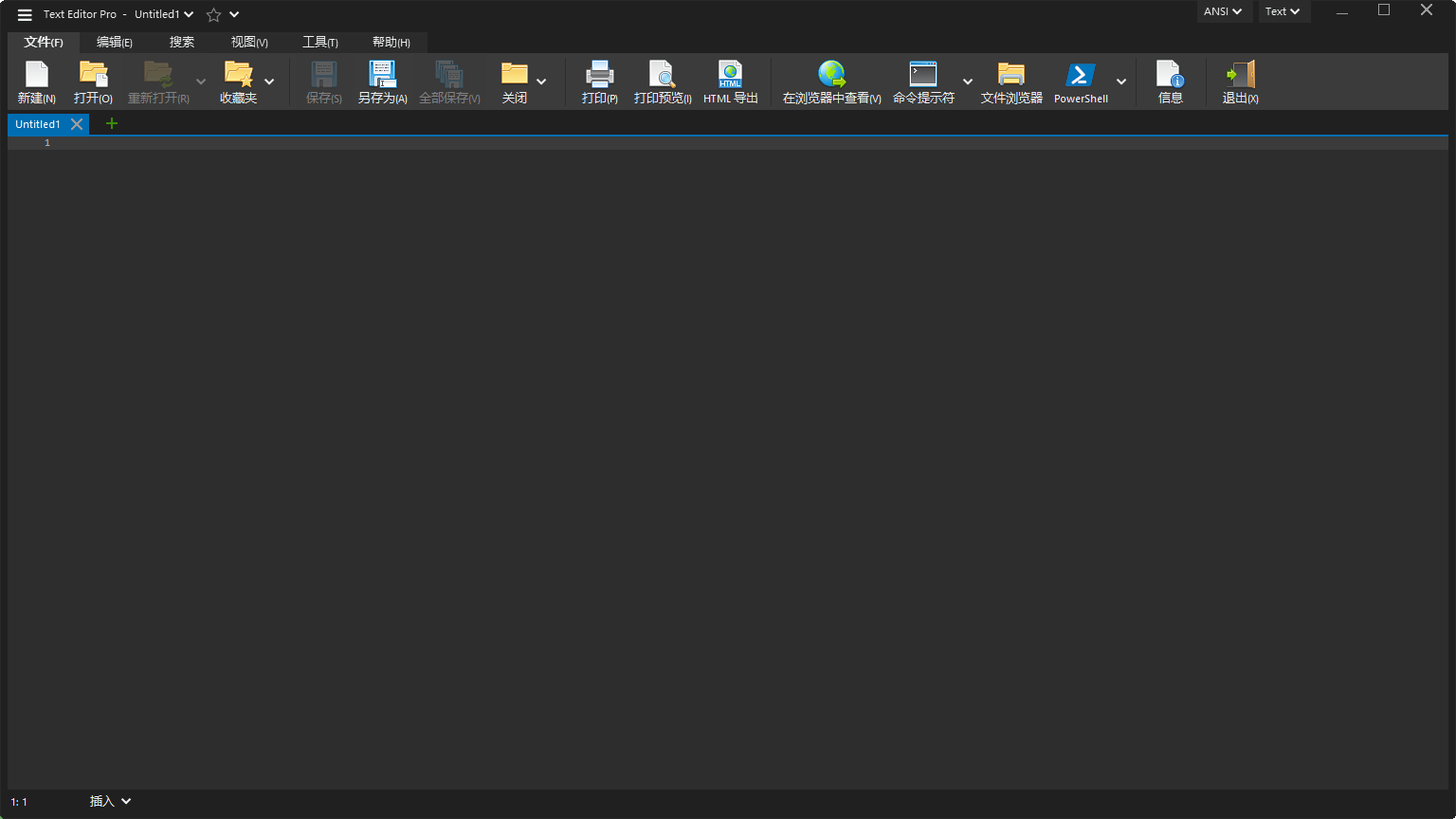Screen dimensions: 1456x819
Task: Close the Untitled1 document tab
Action: click(77, 124)
